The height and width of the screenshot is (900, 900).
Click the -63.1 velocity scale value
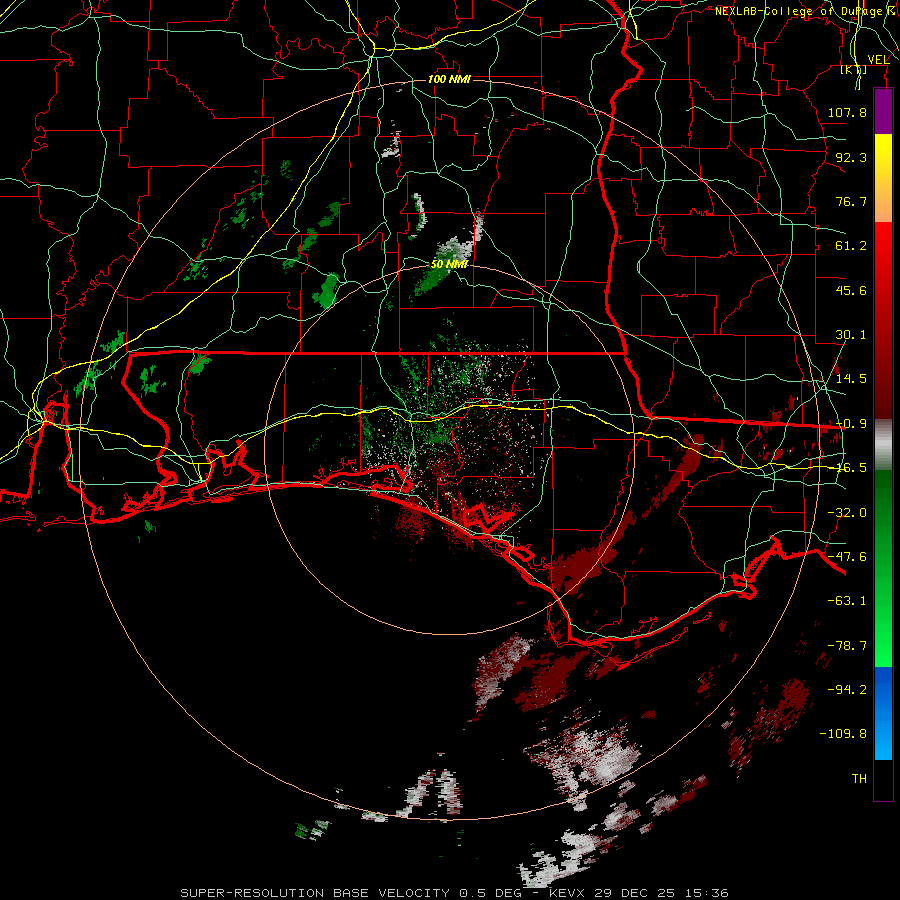(x=847, y=601)
